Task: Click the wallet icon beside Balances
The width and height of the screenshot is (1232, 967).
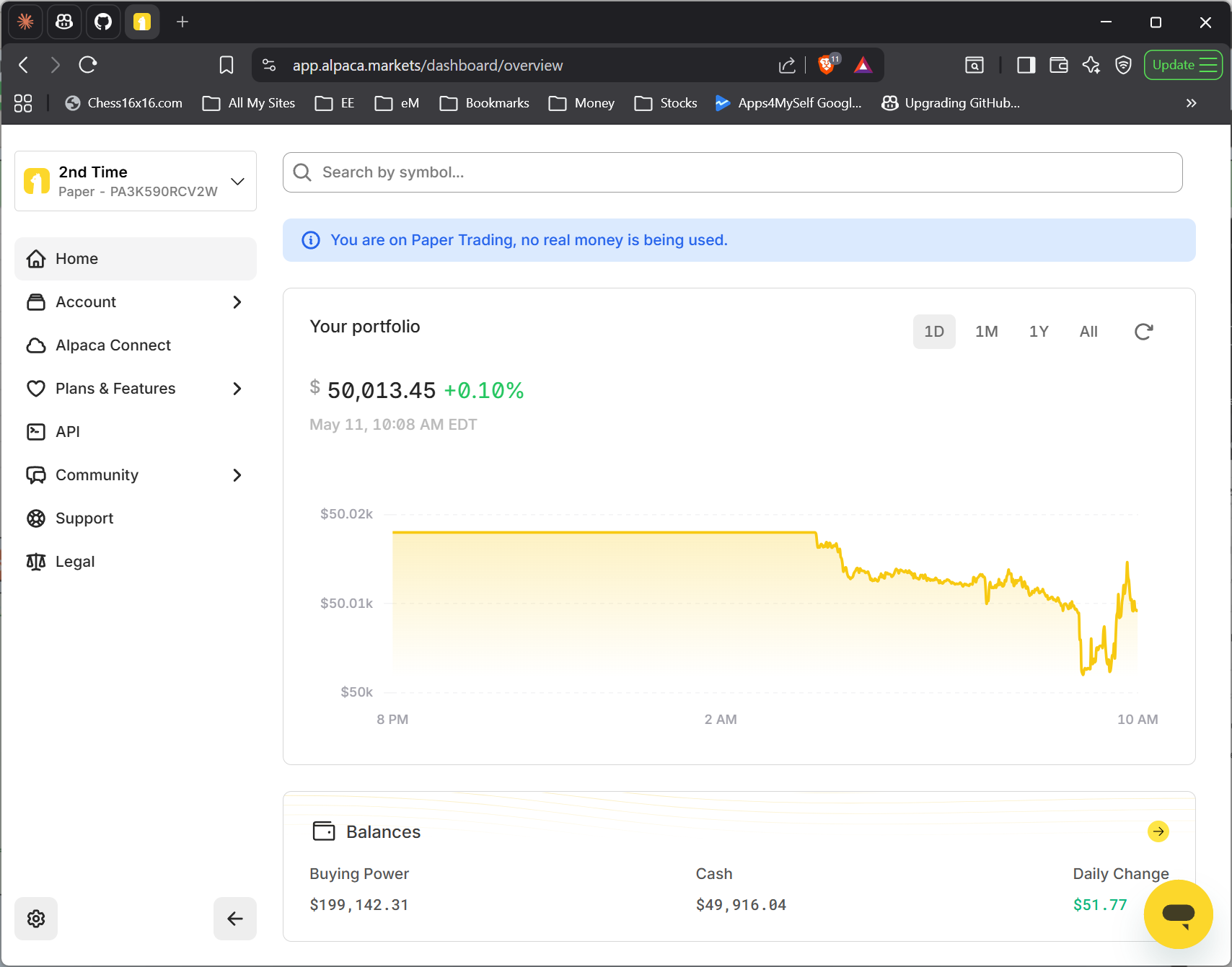Action: coord(324,831)
